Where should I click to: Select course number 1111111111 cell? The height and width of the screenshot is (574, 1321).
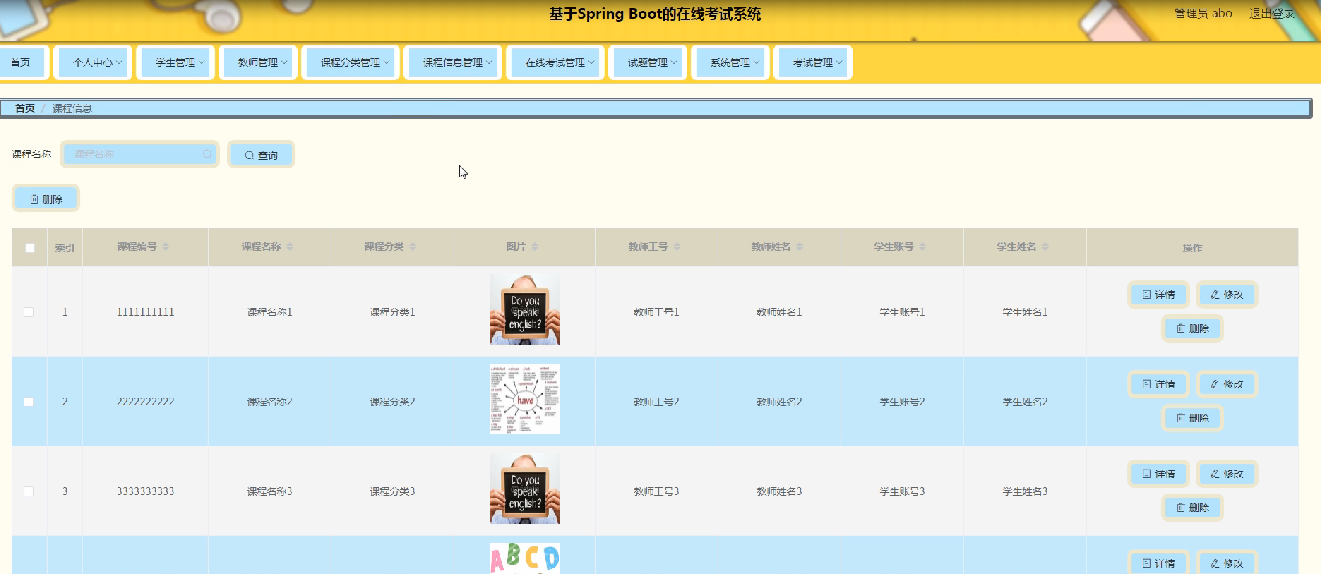coord(145,312)
